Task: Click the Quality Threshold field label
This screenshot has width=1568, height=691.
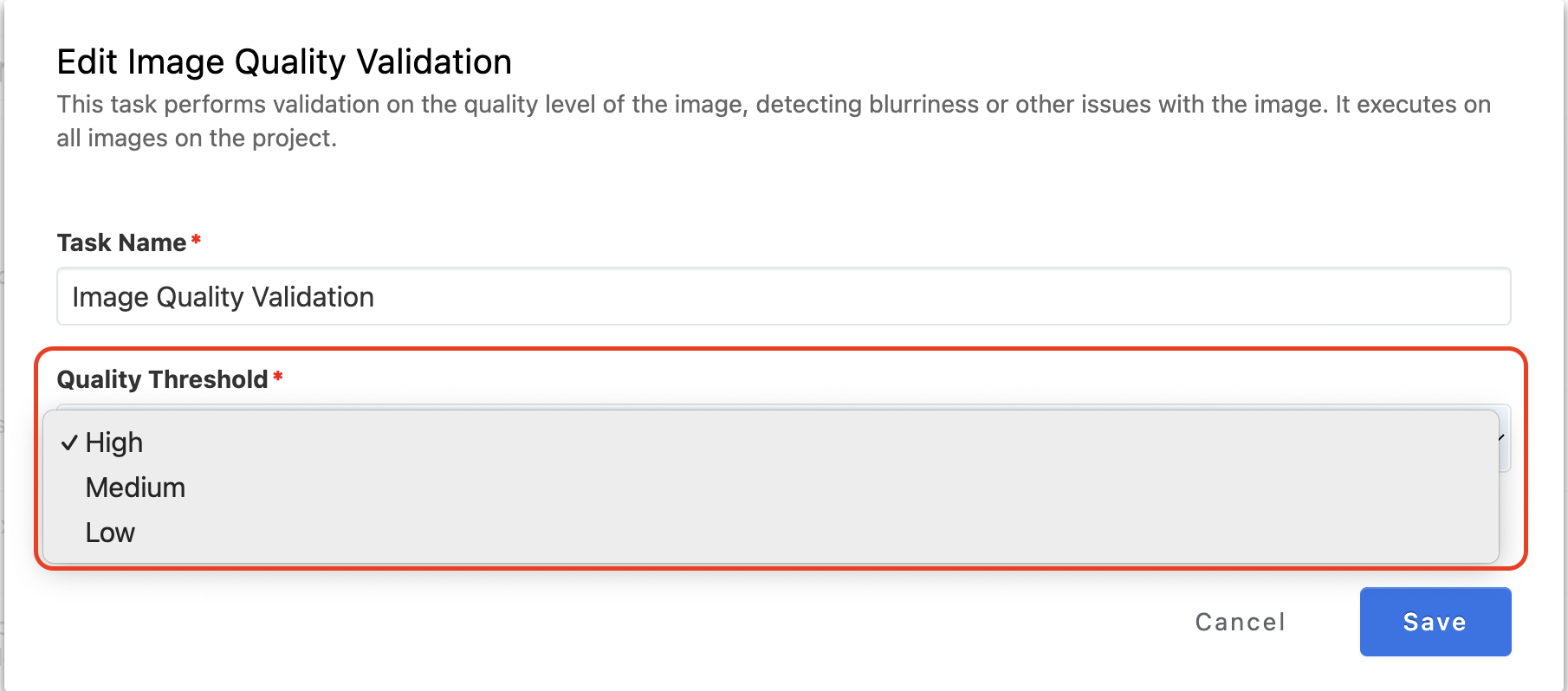Action: coord(162,379)
